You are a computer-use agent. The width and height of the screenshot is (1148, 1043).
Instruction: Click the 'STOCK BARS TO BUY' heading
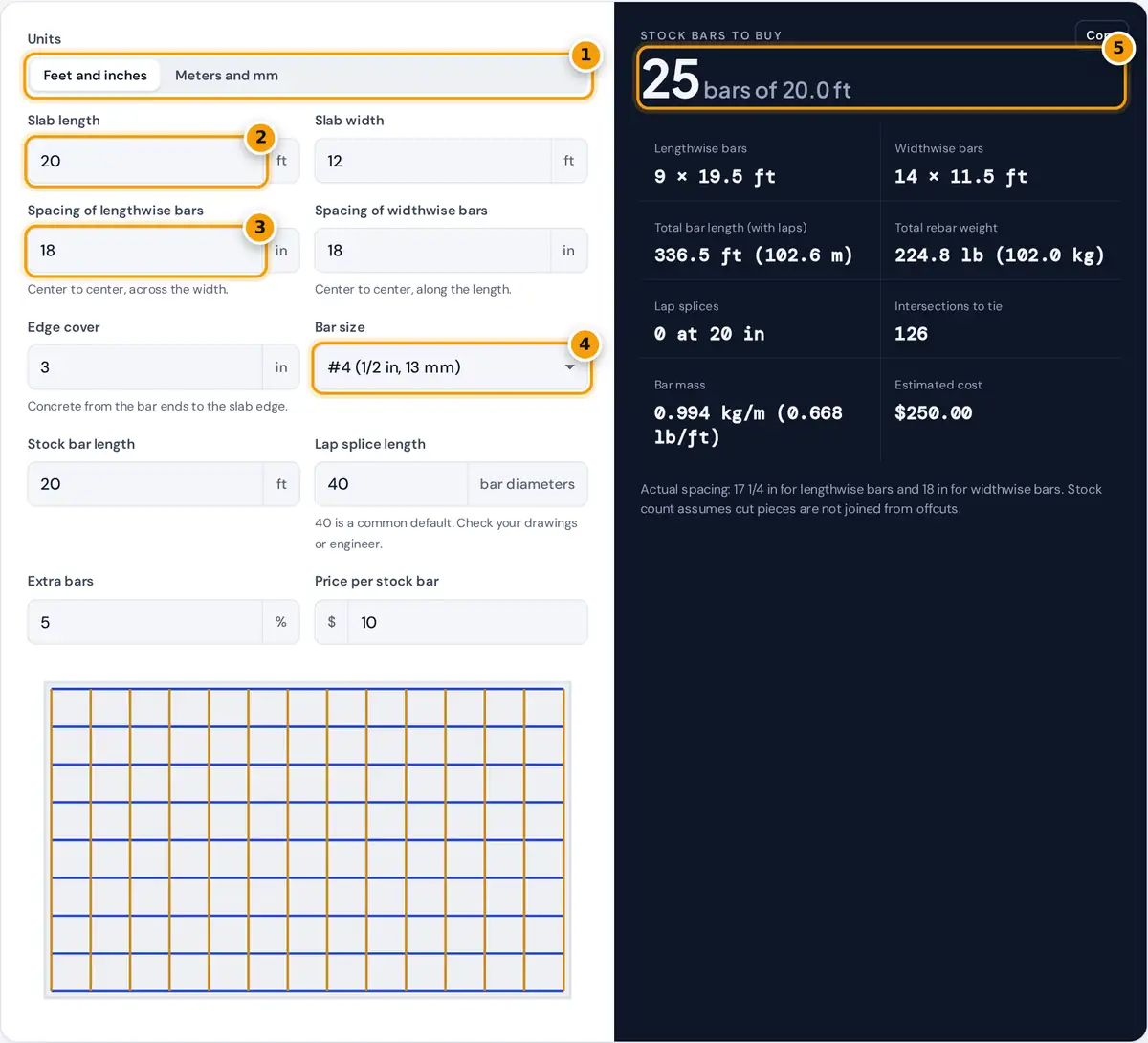click(x=711, y=35)
